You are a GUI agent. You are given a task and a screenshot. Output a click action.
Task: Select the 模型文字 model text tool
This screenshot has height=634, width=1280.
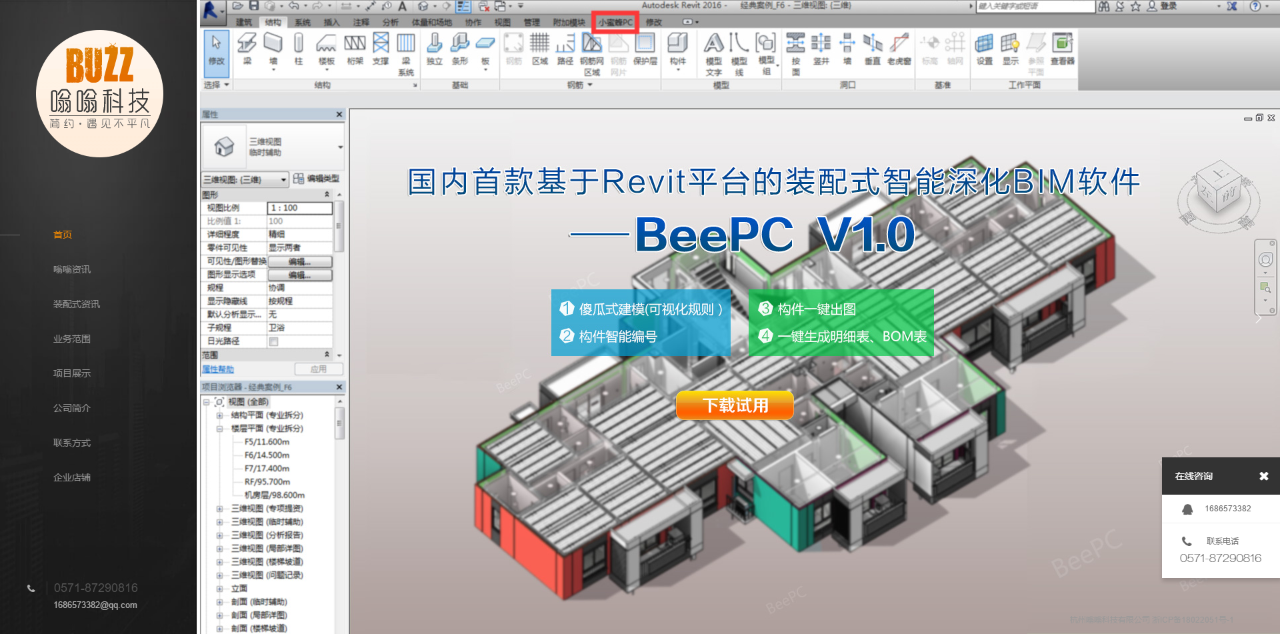click(714, 54)
